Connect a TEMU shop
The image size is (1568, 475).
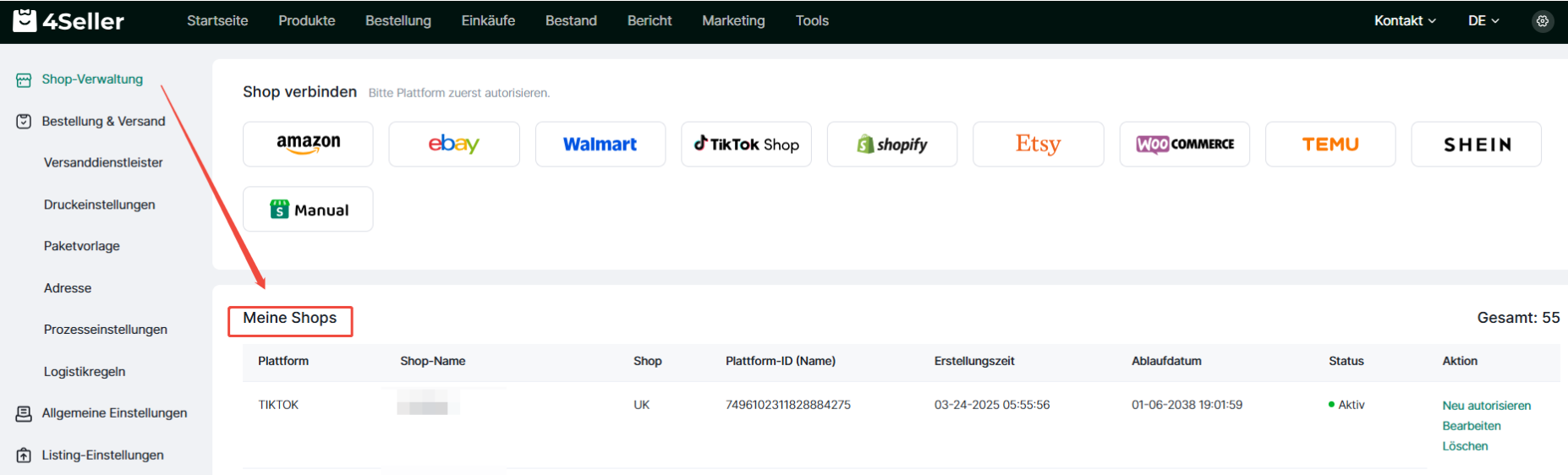1330,144
